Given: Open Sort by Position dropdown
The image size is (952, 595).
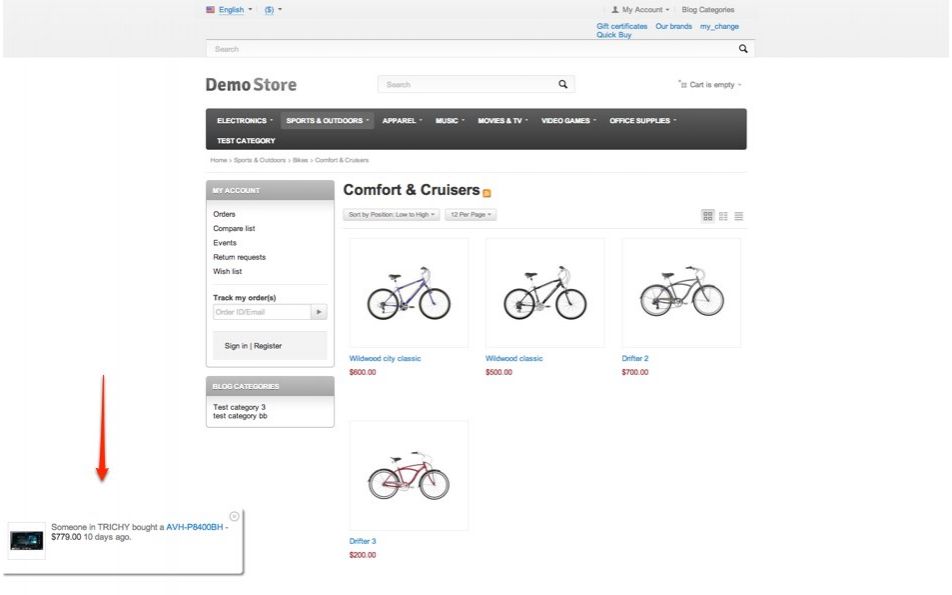Looking at the screenshot, I should click(391, 215).
